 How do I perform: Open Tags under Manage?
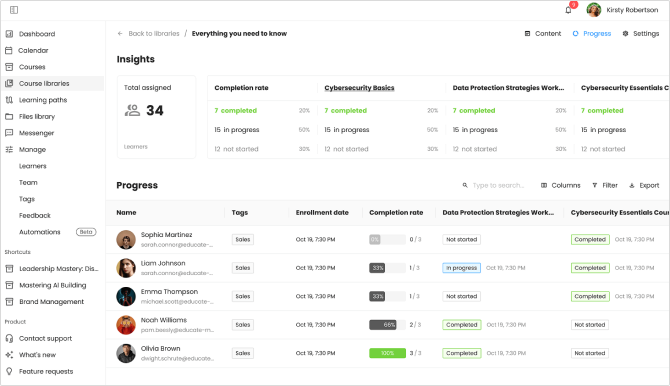click(x=27, y=199)
